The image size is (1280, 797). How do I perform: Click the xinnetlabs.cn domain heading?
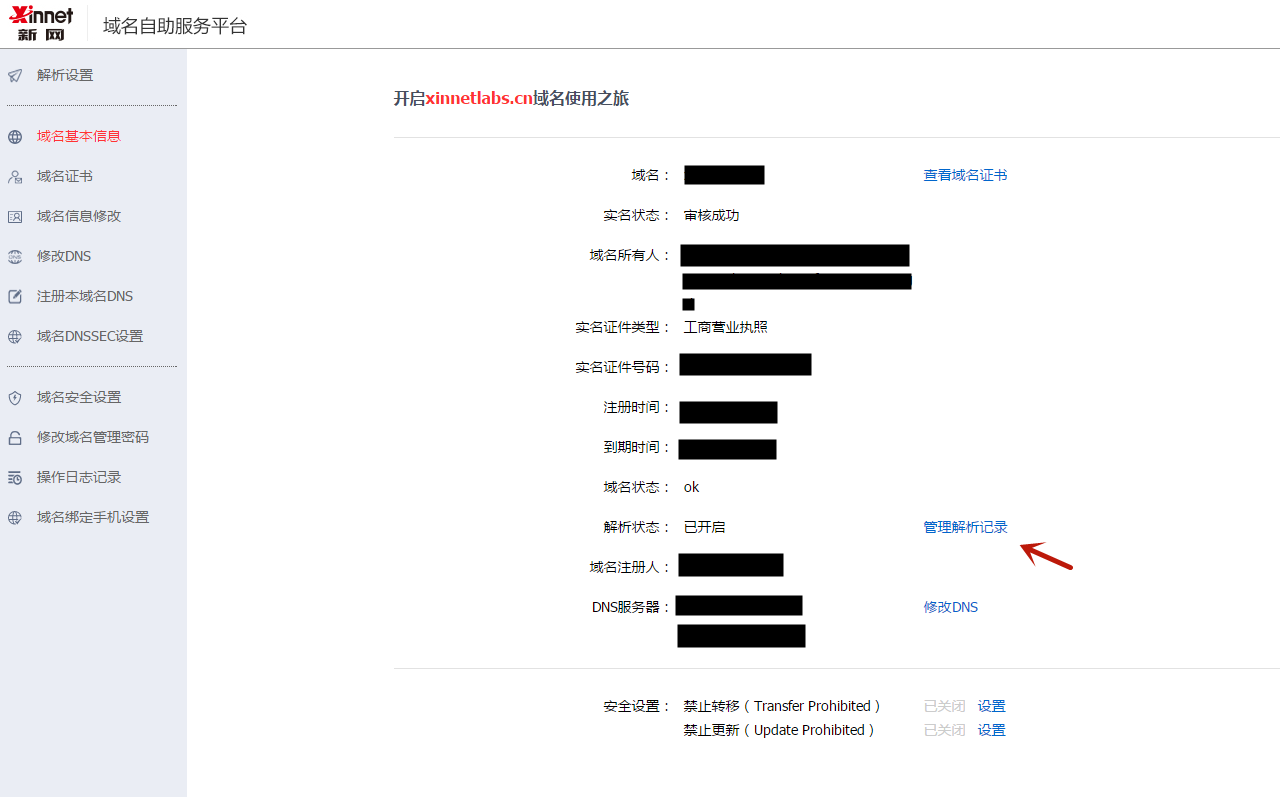coord(511,98)
